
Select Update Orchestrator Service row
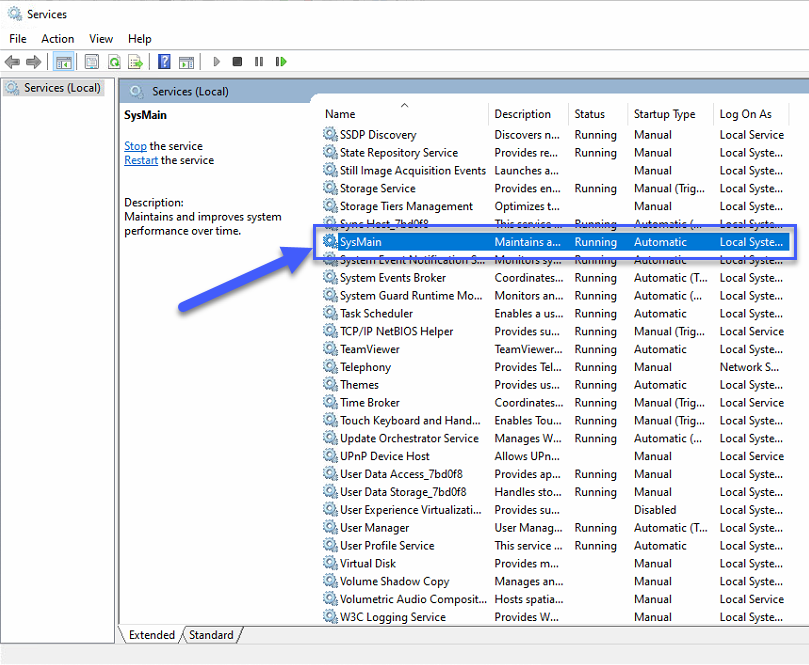tap(555, 438)
